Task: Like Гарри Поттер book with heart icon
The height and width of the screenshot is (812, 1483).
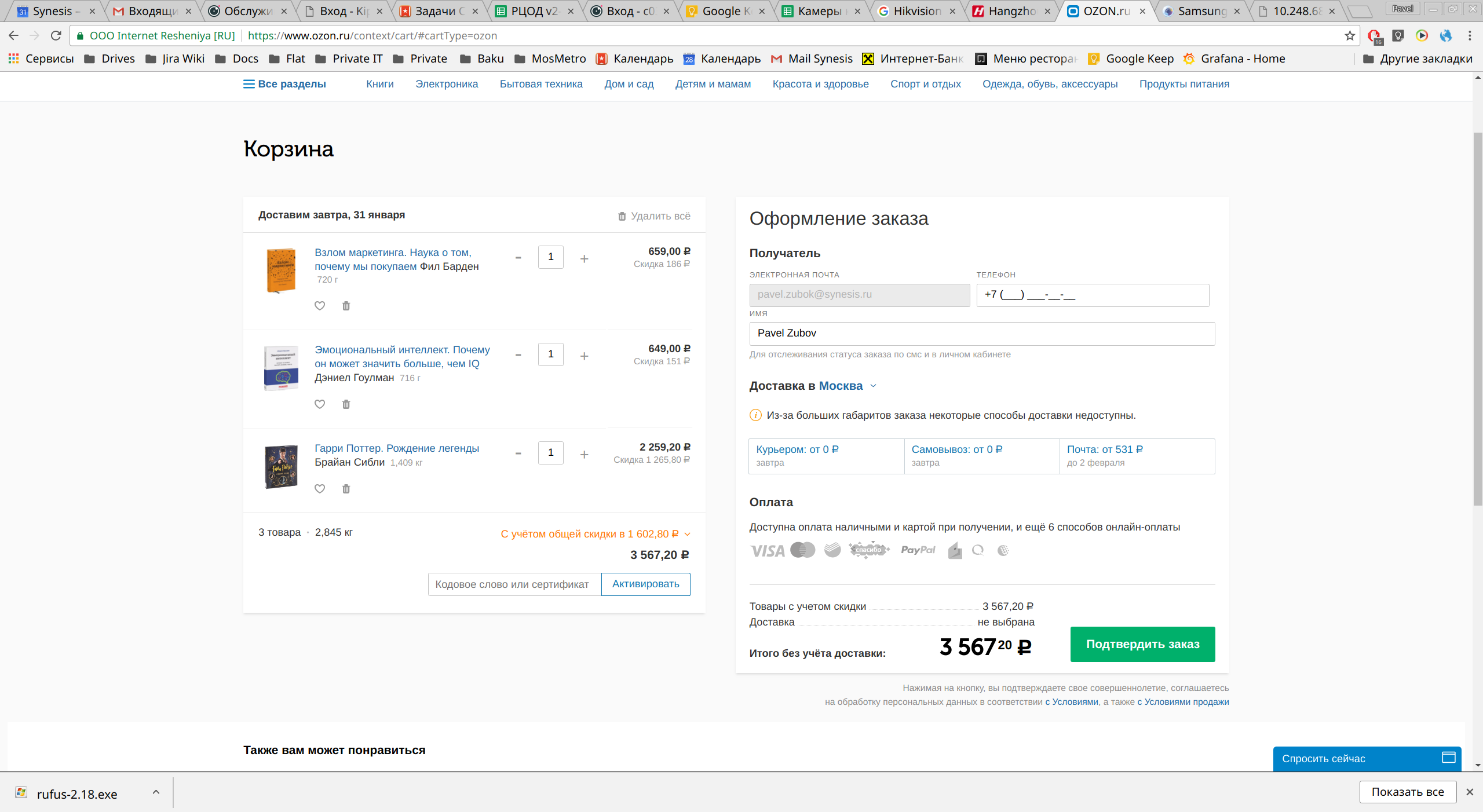Action: point(320,489)
